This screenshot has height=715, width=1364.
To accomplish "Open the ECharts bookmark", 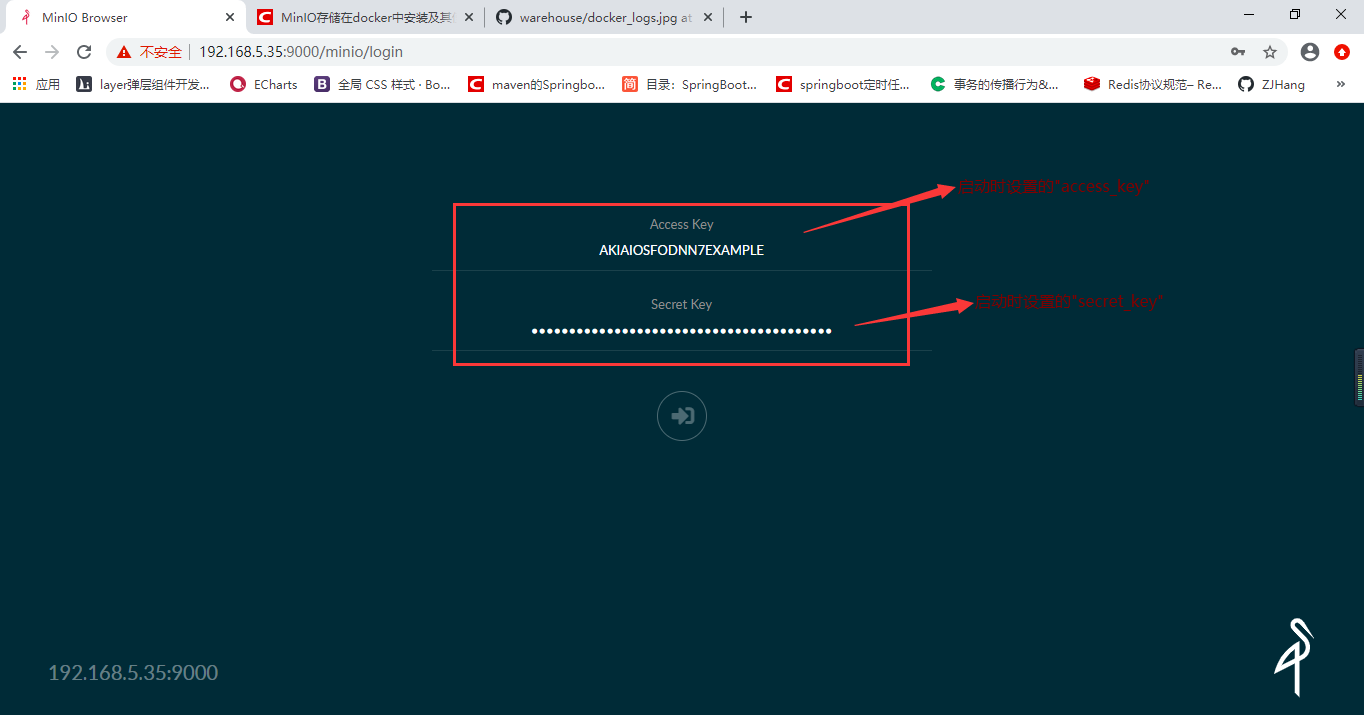I will pyautogui.click(x=262, y=84).
